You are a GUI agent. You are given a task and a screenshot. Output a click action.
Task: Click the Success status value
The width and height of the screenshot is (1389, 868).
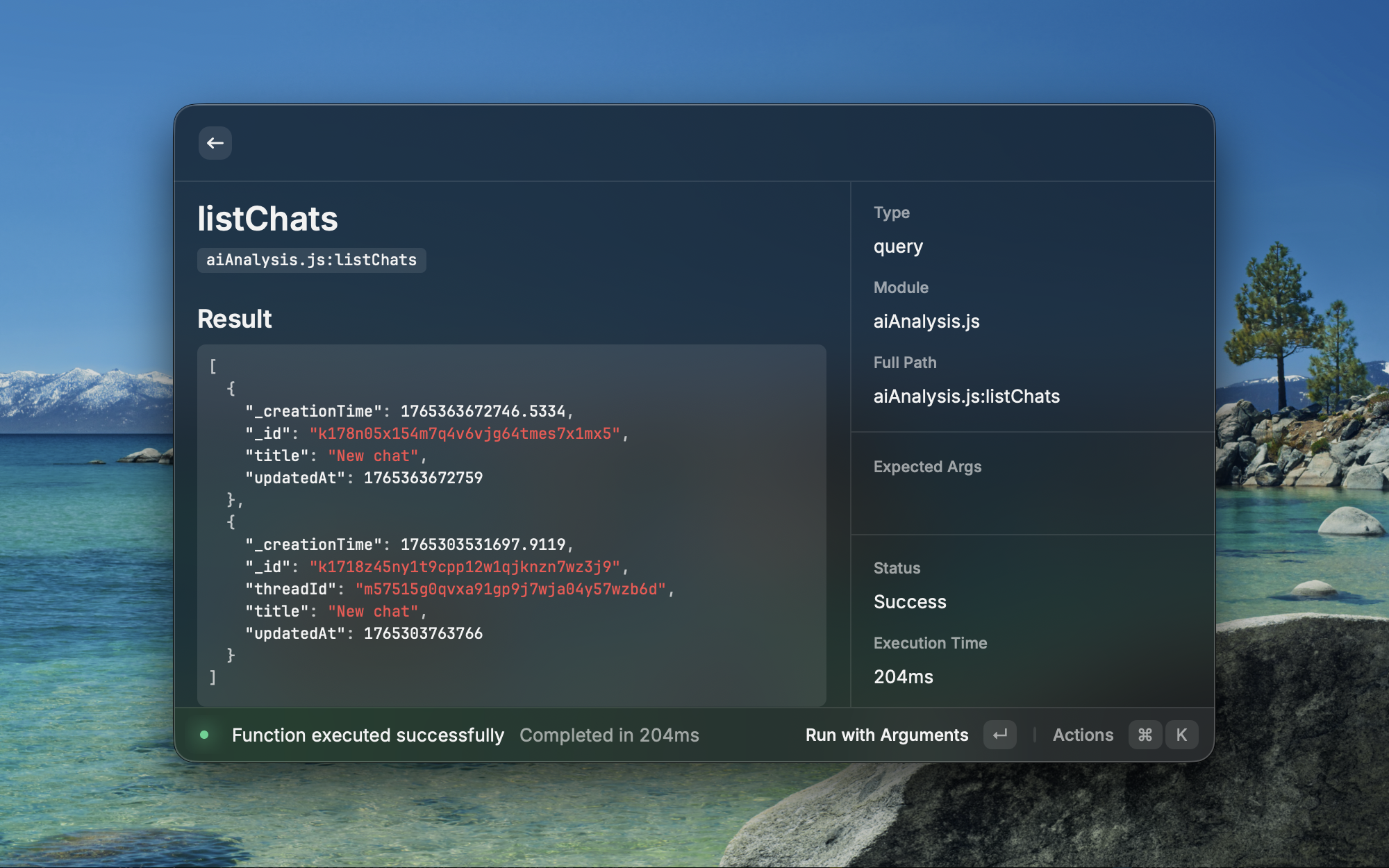click(910, 602)
